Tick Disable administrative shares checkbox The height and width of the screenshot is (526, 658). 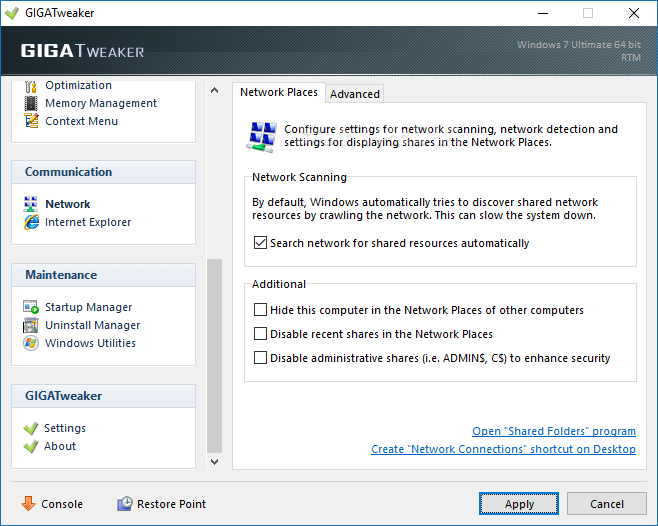click(x=261, y=358)
